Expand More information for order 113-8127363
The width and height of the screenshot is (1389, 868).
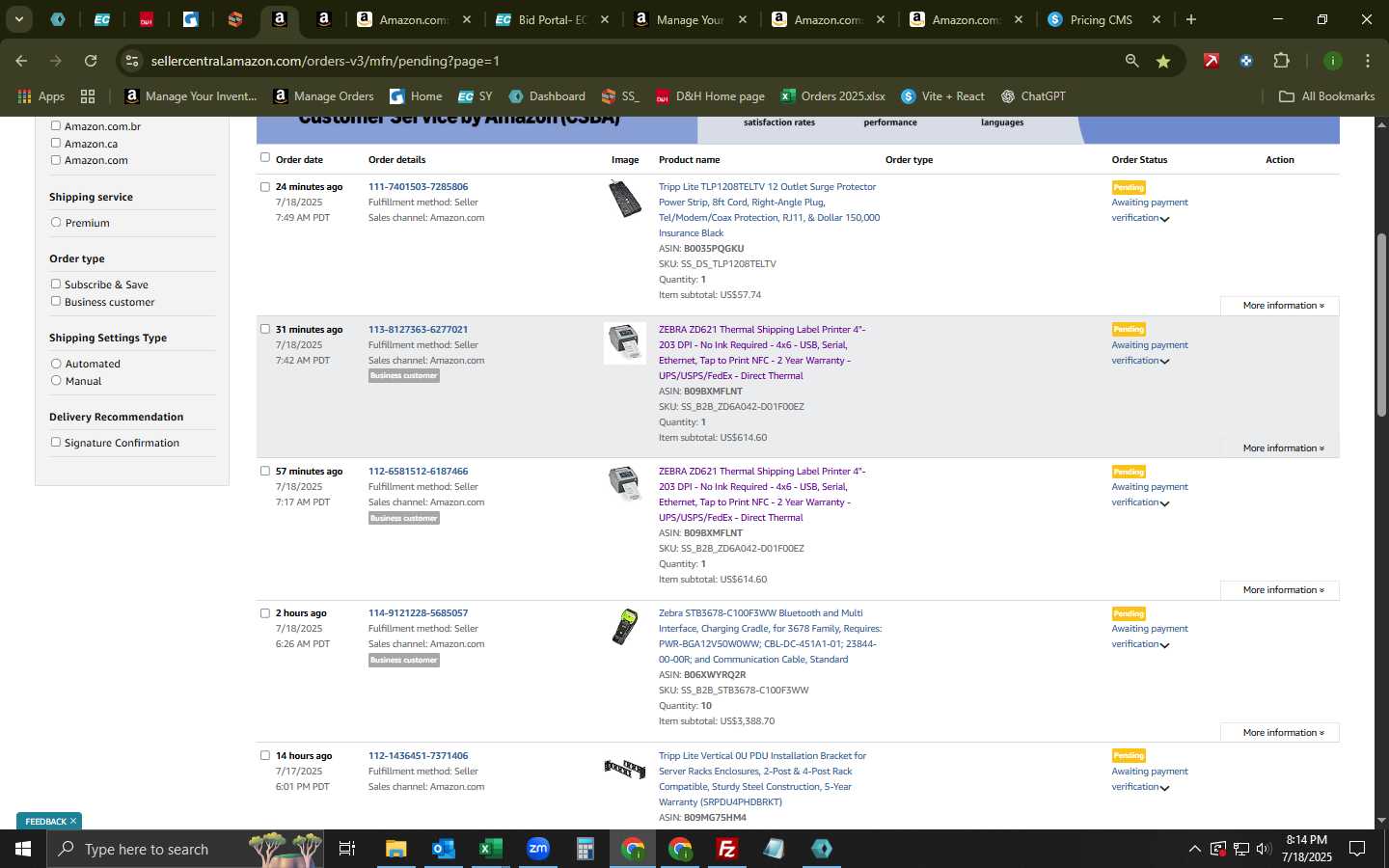pyautogui.click(x=1279, y=448)
